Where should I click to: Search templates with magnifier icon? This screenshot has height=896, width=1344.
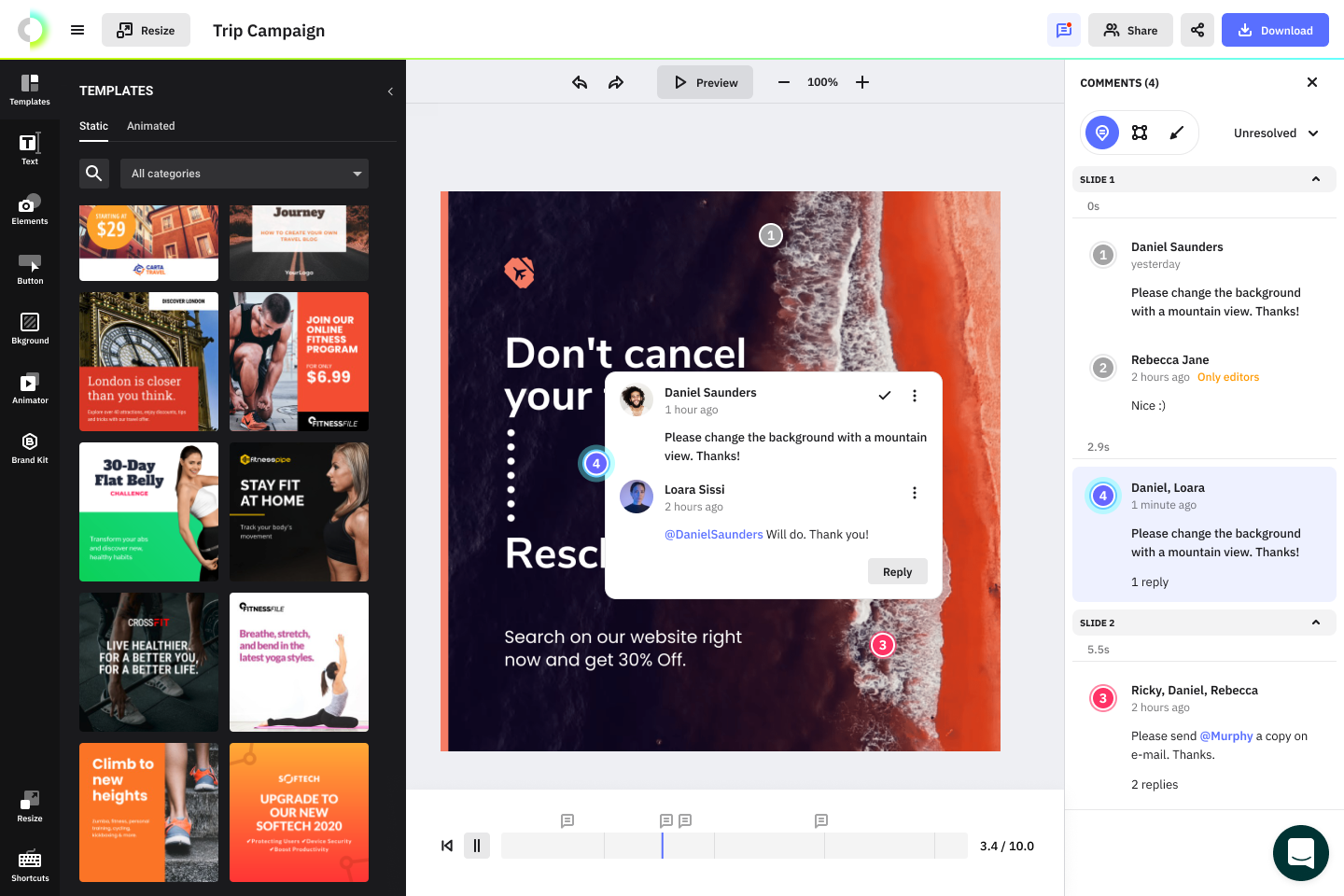point(94,174)
